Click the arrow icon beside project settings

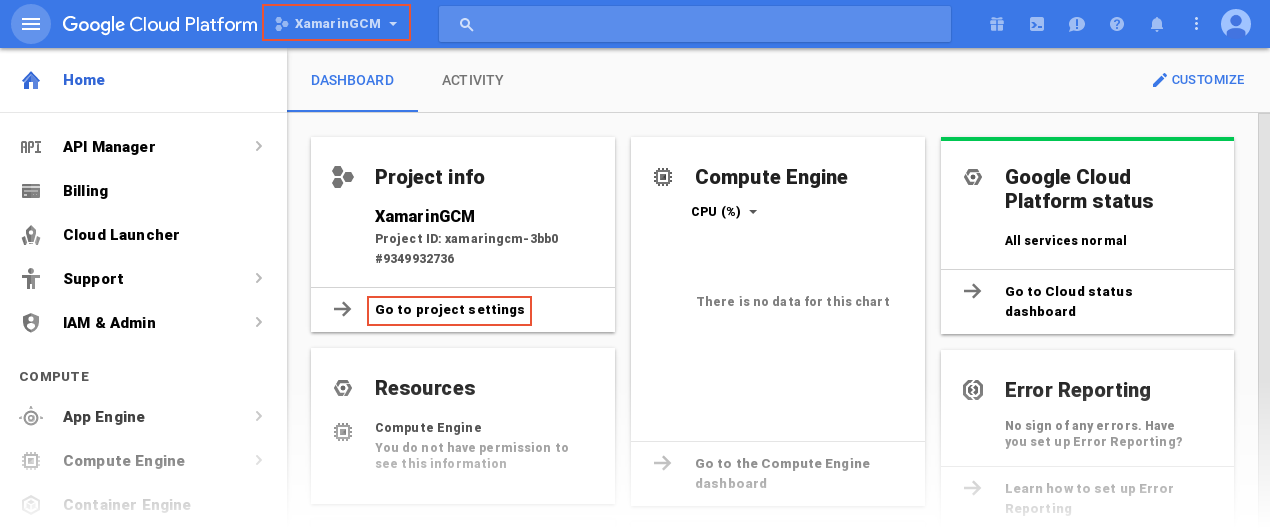(342, 309)
